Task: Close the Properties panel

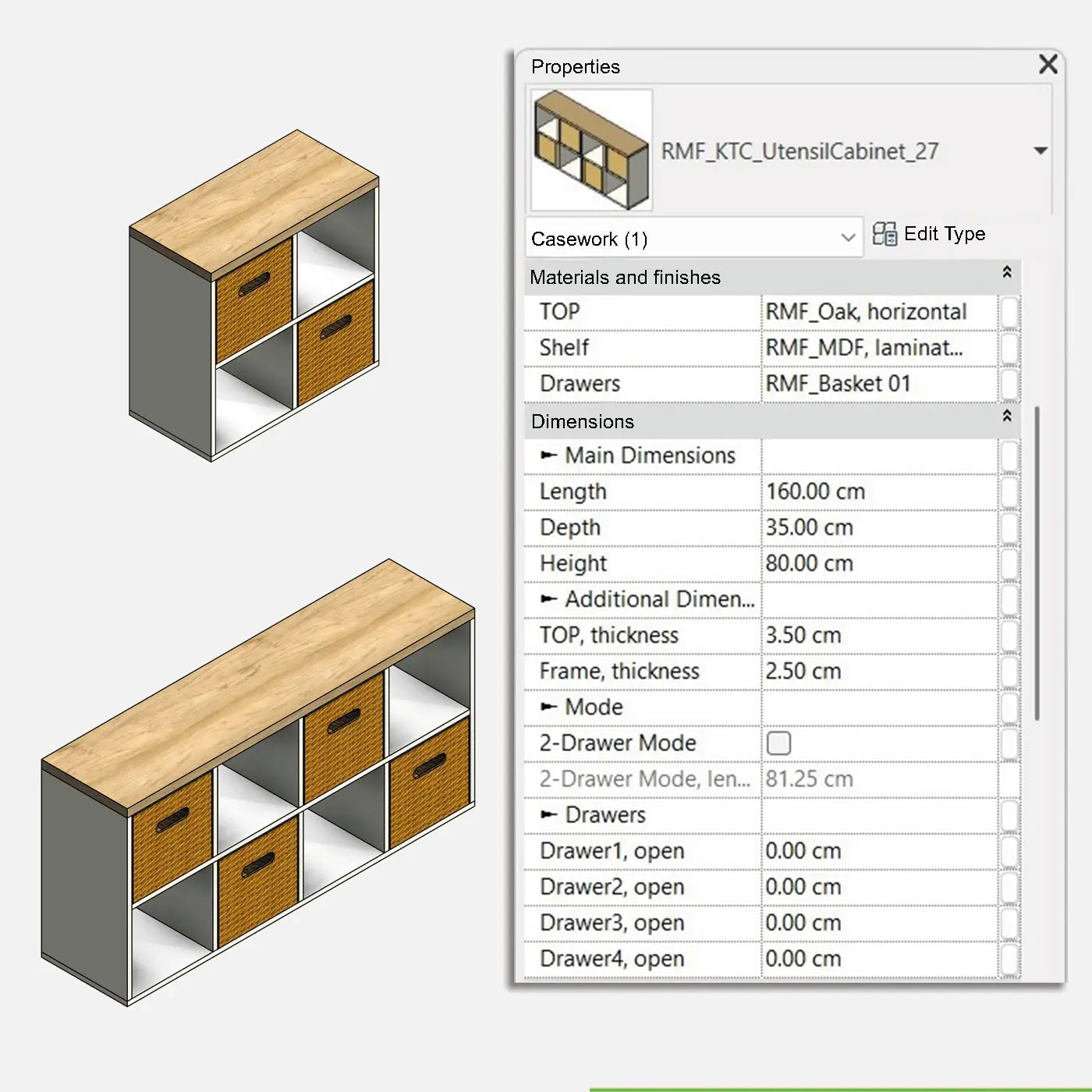Action: tap(1048, 65)
